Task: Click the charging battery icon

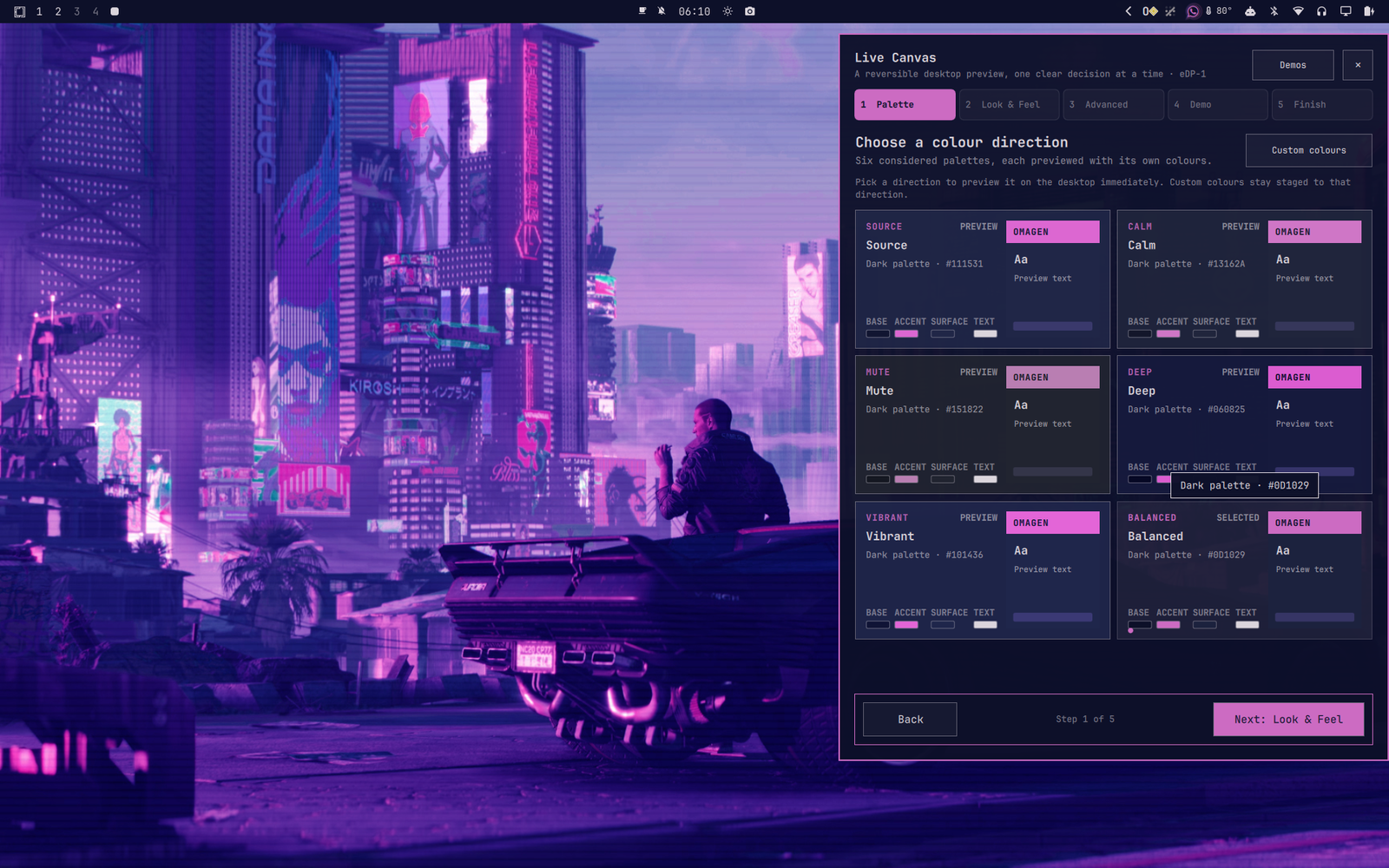Action: [1369, 11]
